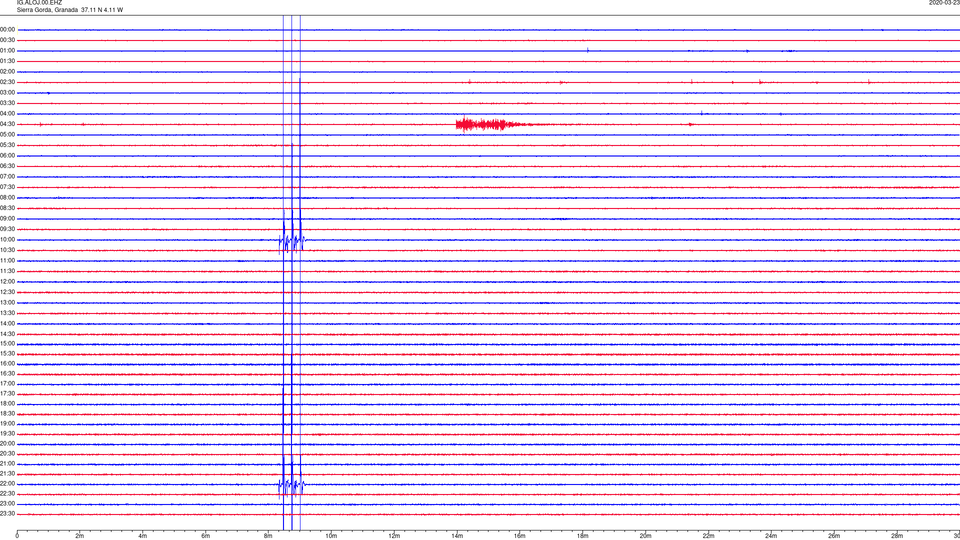Image resolution: width=960 pixels, height=540 pixels.
Task: Click the 6m tick label on the minute axis
Action: click(206, 536)
